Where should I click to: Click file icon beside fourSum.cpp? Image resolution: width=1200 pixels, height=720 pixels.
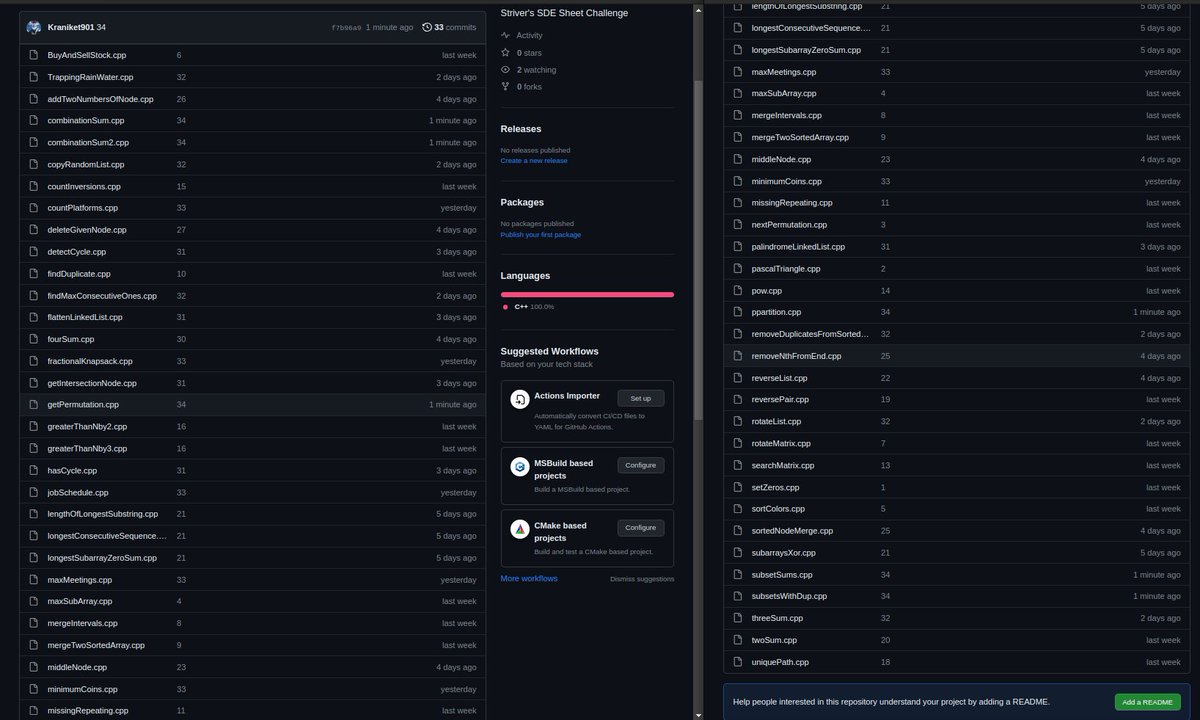coord(34,339)
